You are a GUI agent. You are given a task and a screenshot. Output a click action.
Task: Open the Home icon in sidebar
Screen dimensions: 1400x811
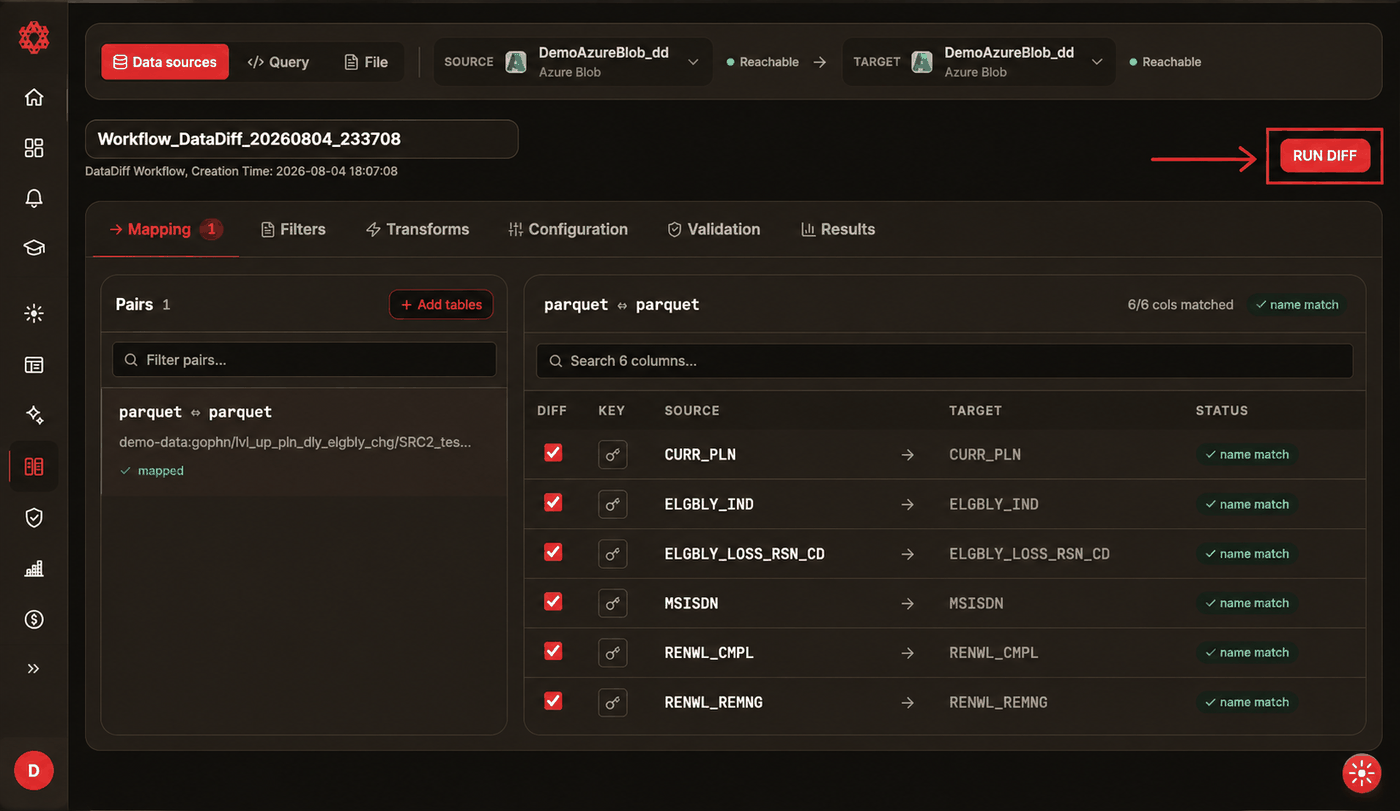coord(34,97)
